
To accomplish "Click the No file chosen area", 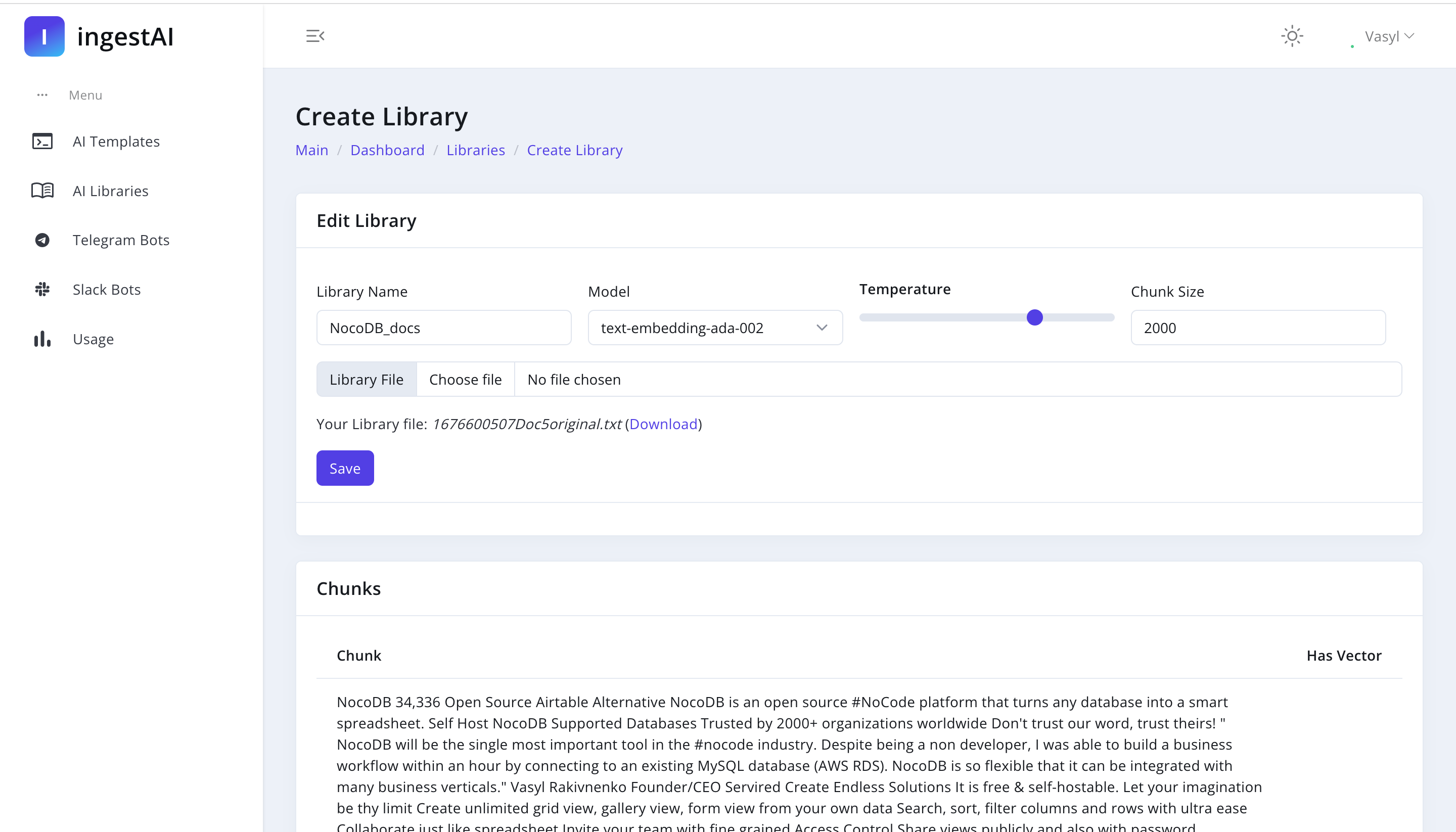I will point(959,380).
